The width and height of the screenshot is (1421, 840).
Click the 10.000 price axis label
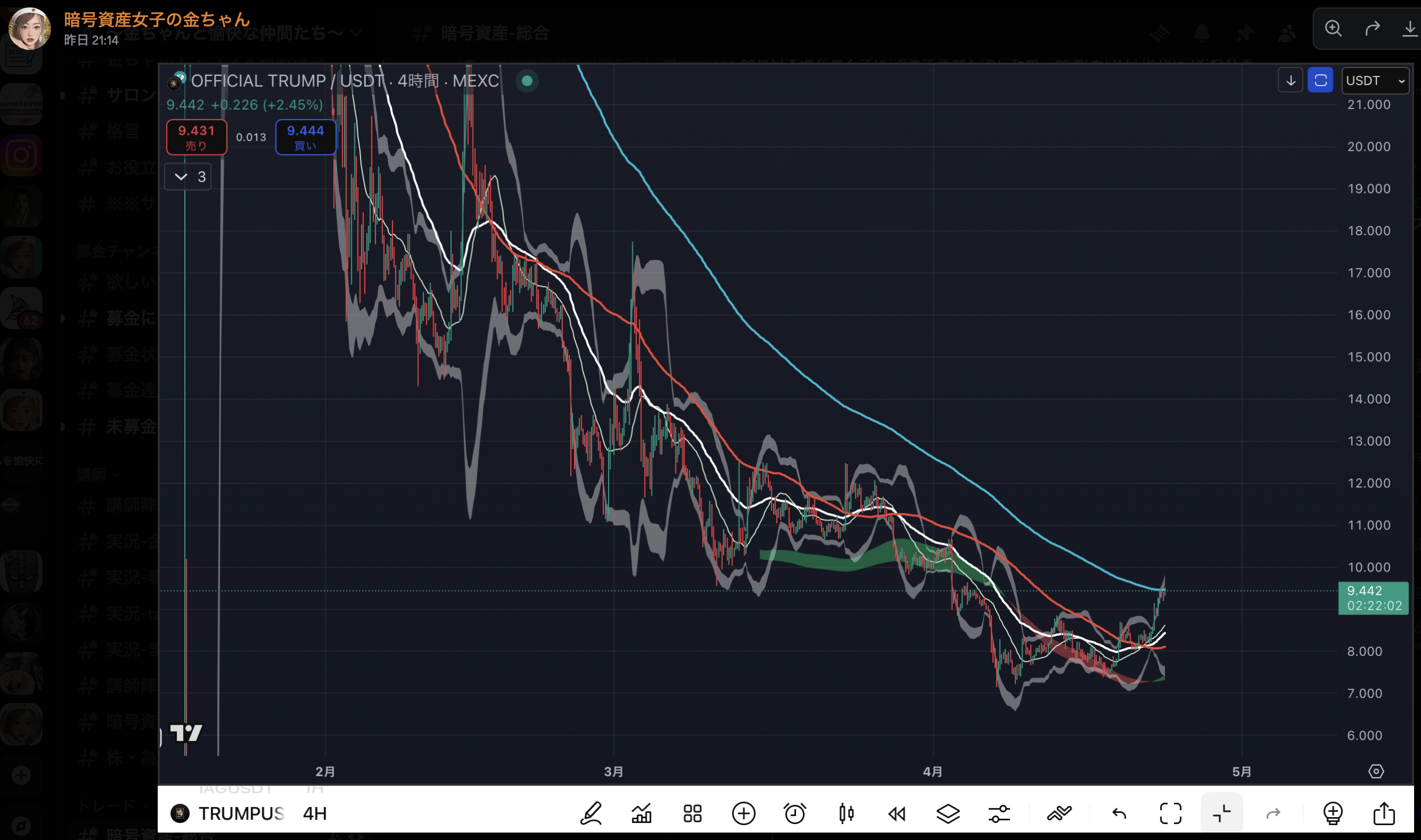click(1369, 567)
